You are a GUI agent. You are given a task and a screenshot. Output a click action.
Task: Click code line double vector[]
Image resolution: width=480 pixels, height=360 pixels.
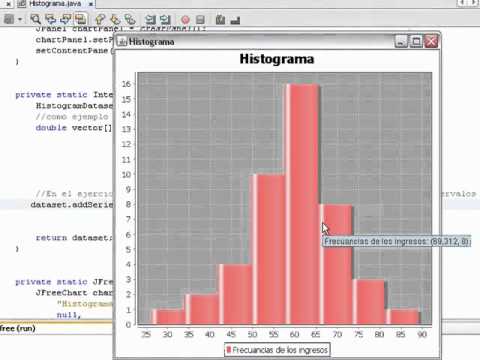(74, 128)
